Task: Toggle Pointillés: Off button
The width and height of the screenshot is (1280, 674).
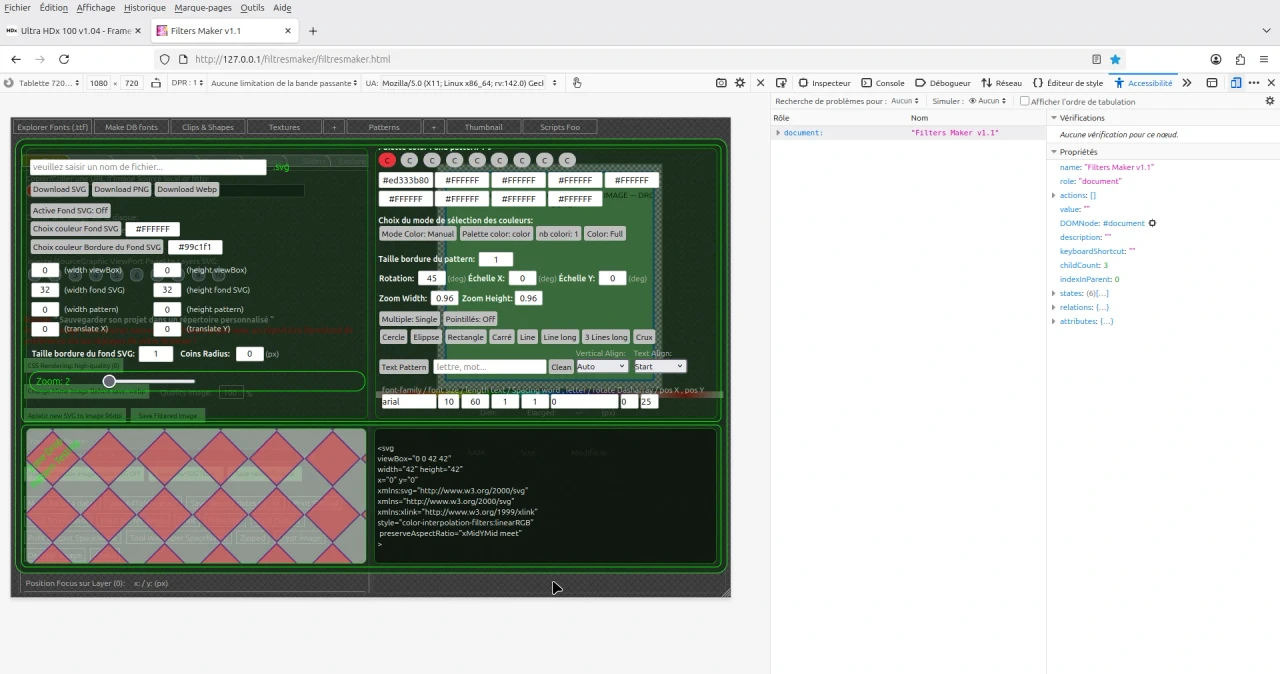Action: (x=470, y=319)
